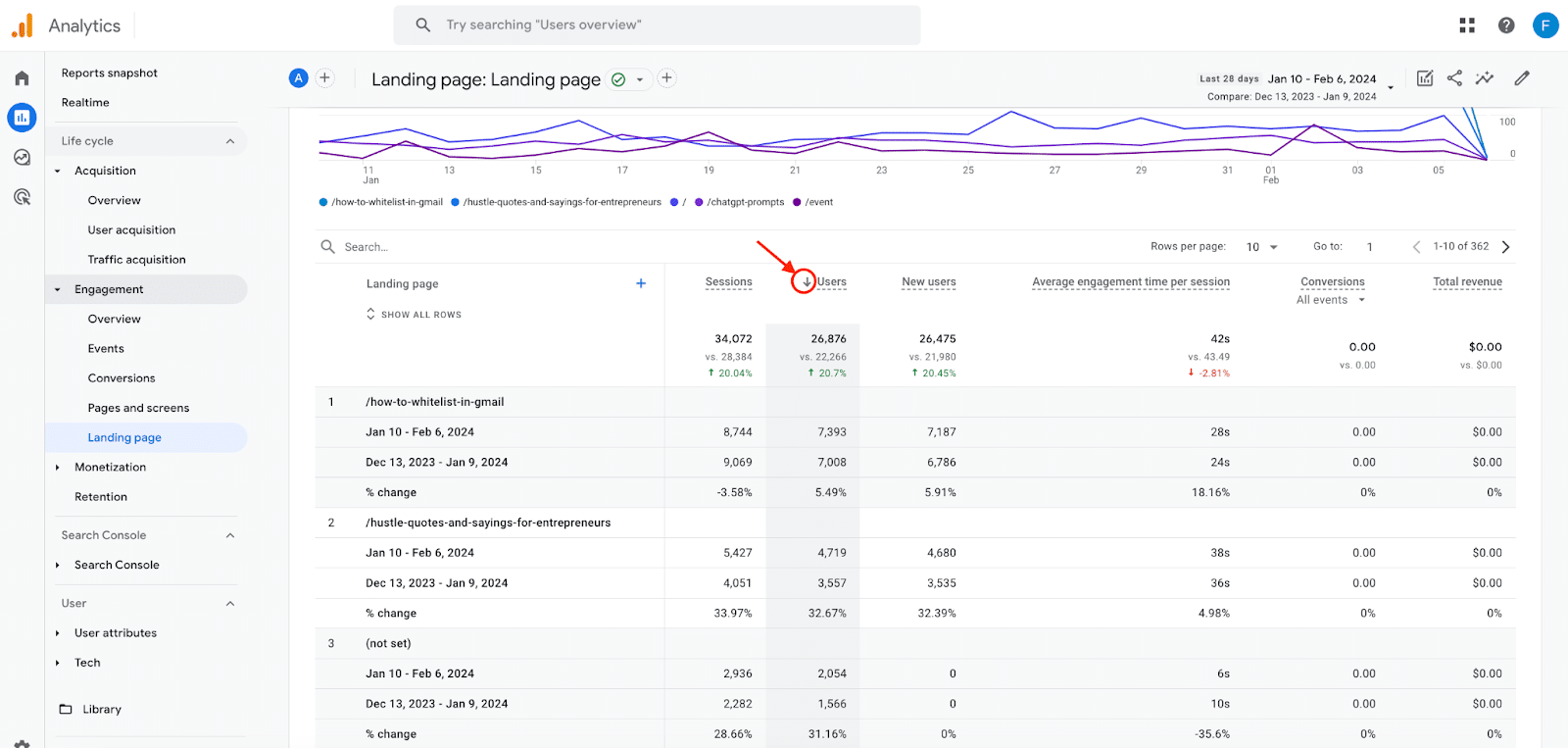Open the date range Jan 10 - Feb 6, 2024
The width and height of the screenshot is (1568, 748).
(x=1322, y=79)
